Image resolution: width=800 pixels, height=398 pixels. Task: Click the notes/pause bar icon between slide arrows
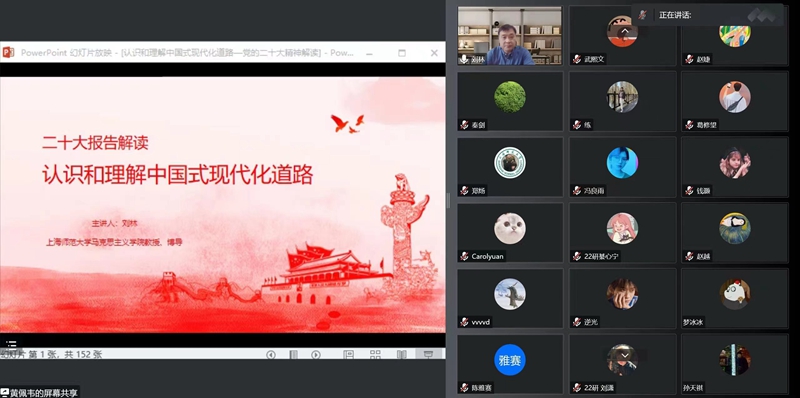(x=293, y=355)
